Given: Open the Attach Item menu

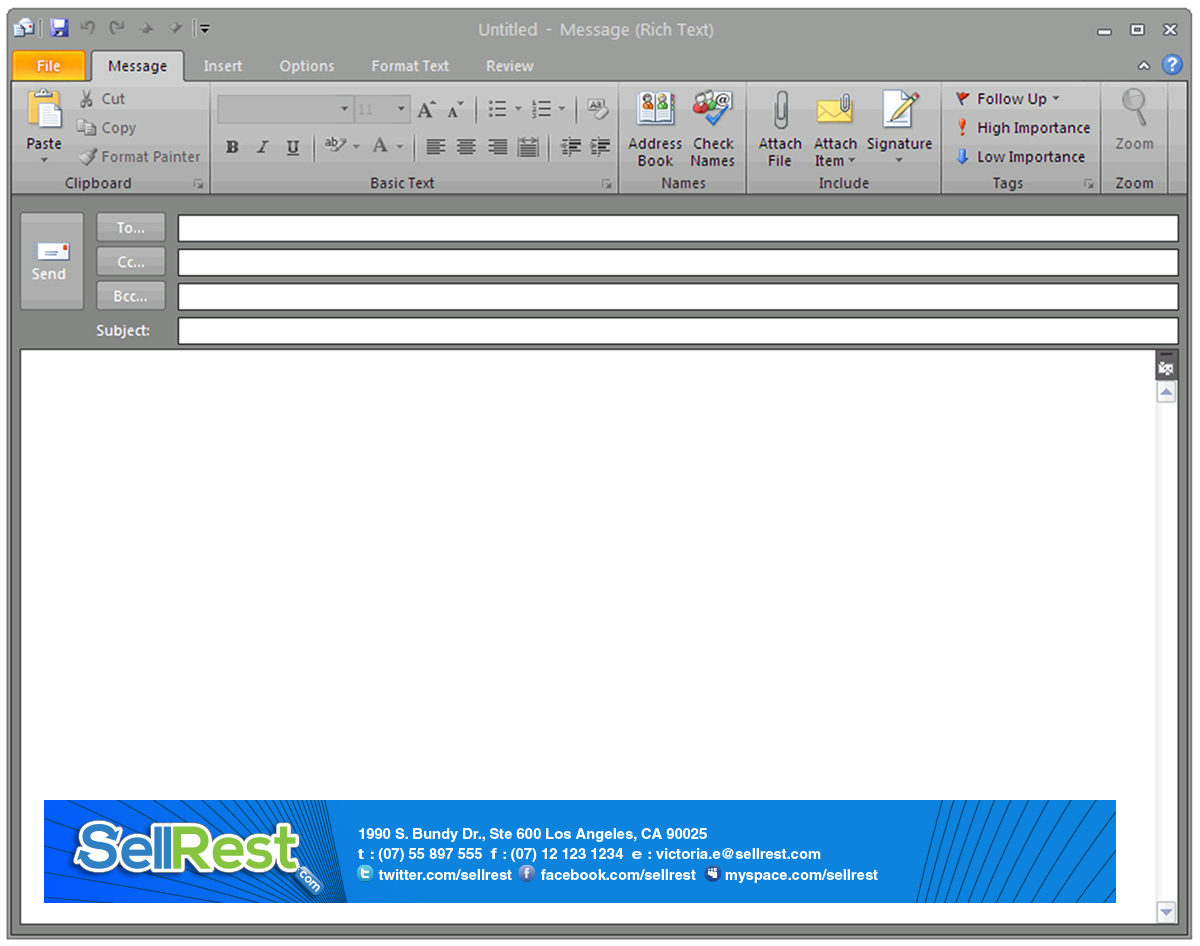Looking at the screenshot, I should tap(835, 129).
